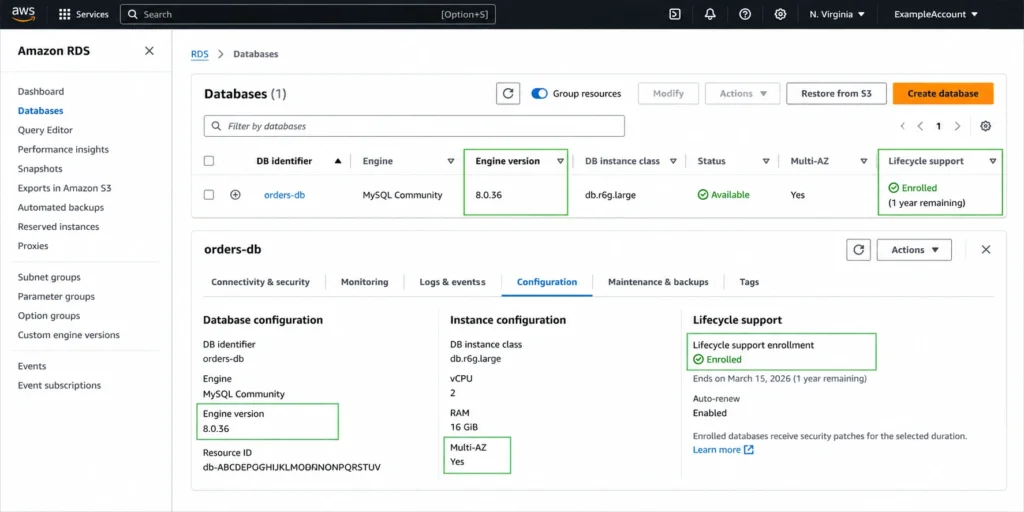Open the Engine version column filter arrow
The height and width of the screenshot is (512, 1024).
tap(560, 161)
